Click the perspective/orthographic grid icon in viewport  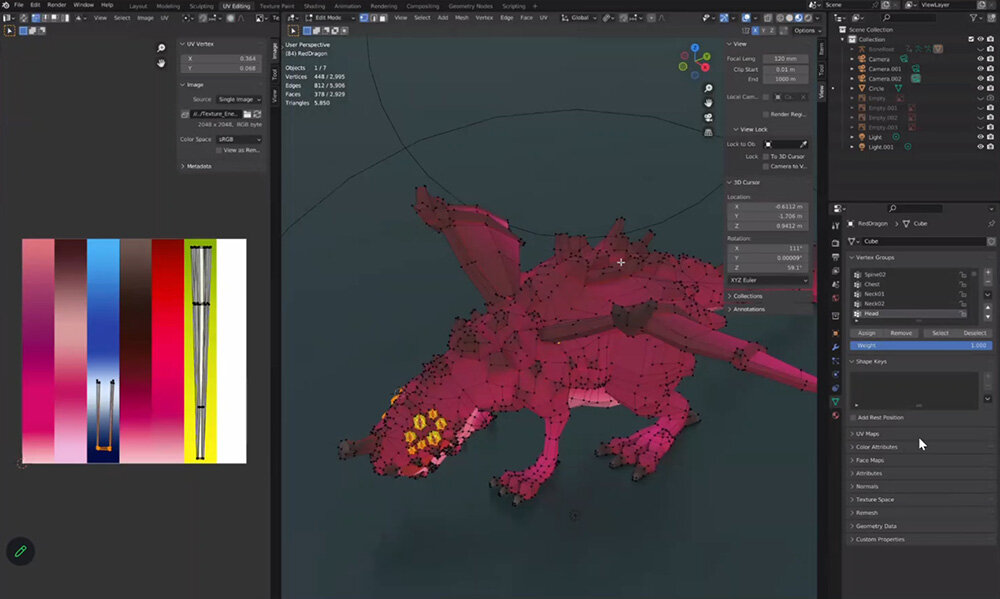coord(708,132)
